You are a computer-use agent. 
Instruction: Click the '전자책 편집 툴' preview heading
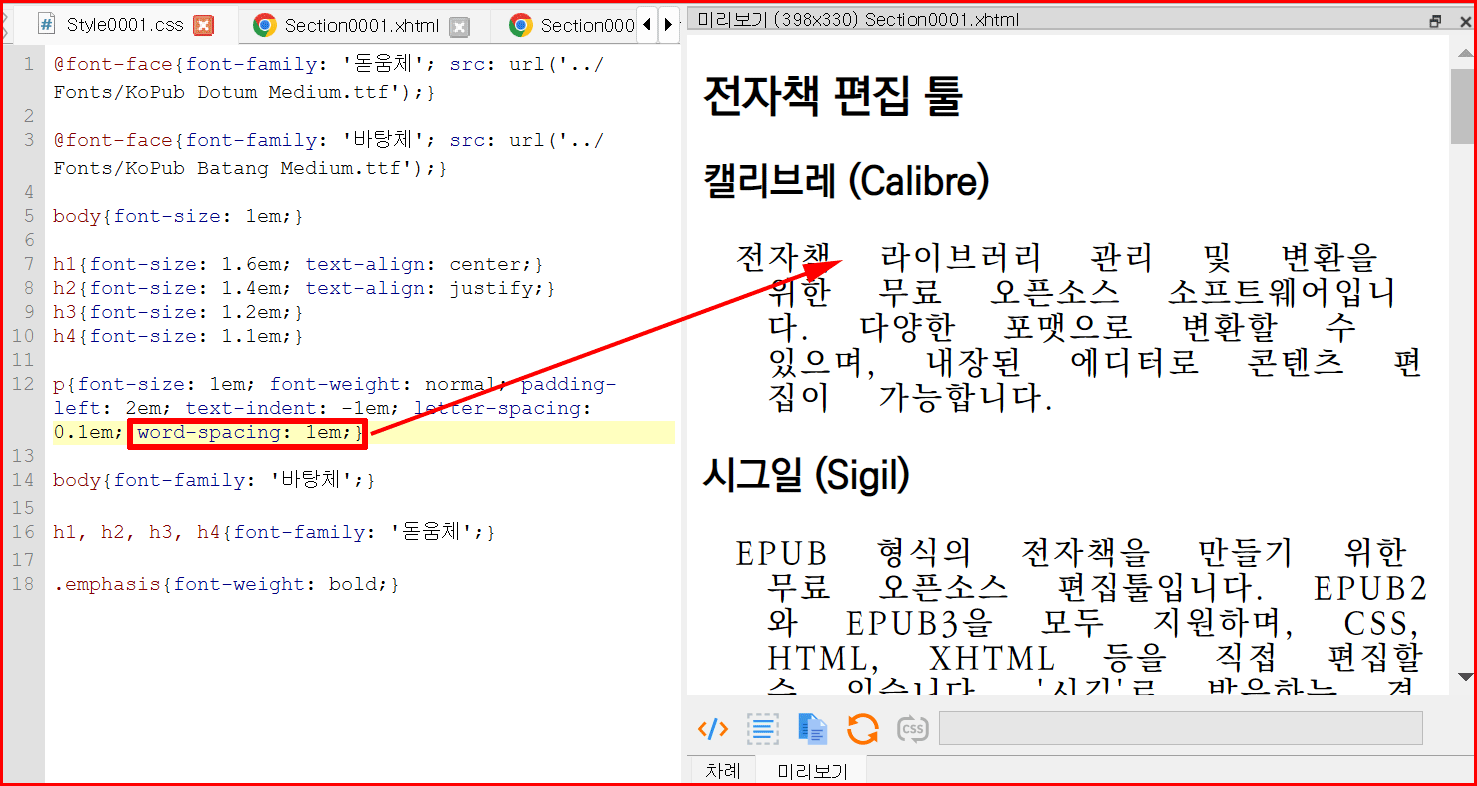click(832, 96)
